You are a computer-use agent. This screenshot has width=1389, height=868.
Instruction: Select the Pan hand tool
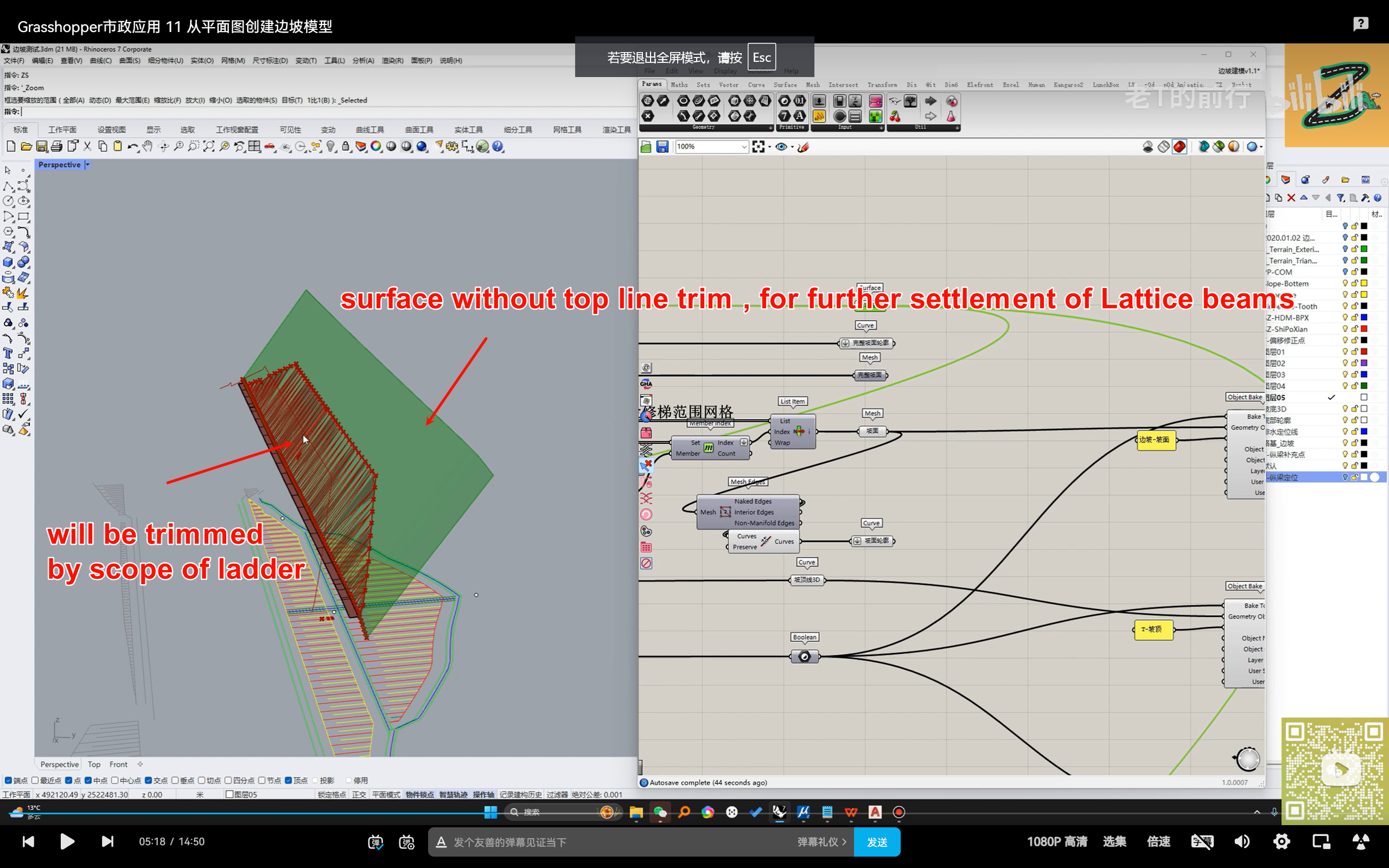tap(148, 146)
